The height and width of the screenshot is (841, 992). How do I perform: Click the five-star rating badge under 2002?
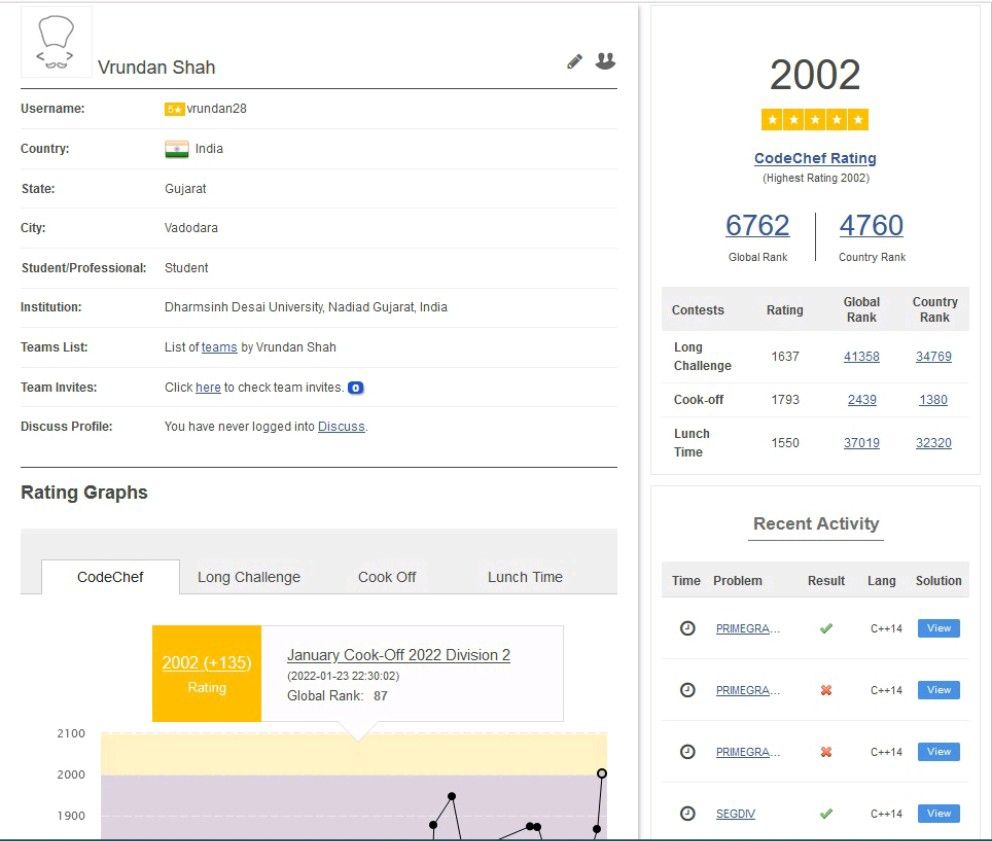[x=815, y=120]
